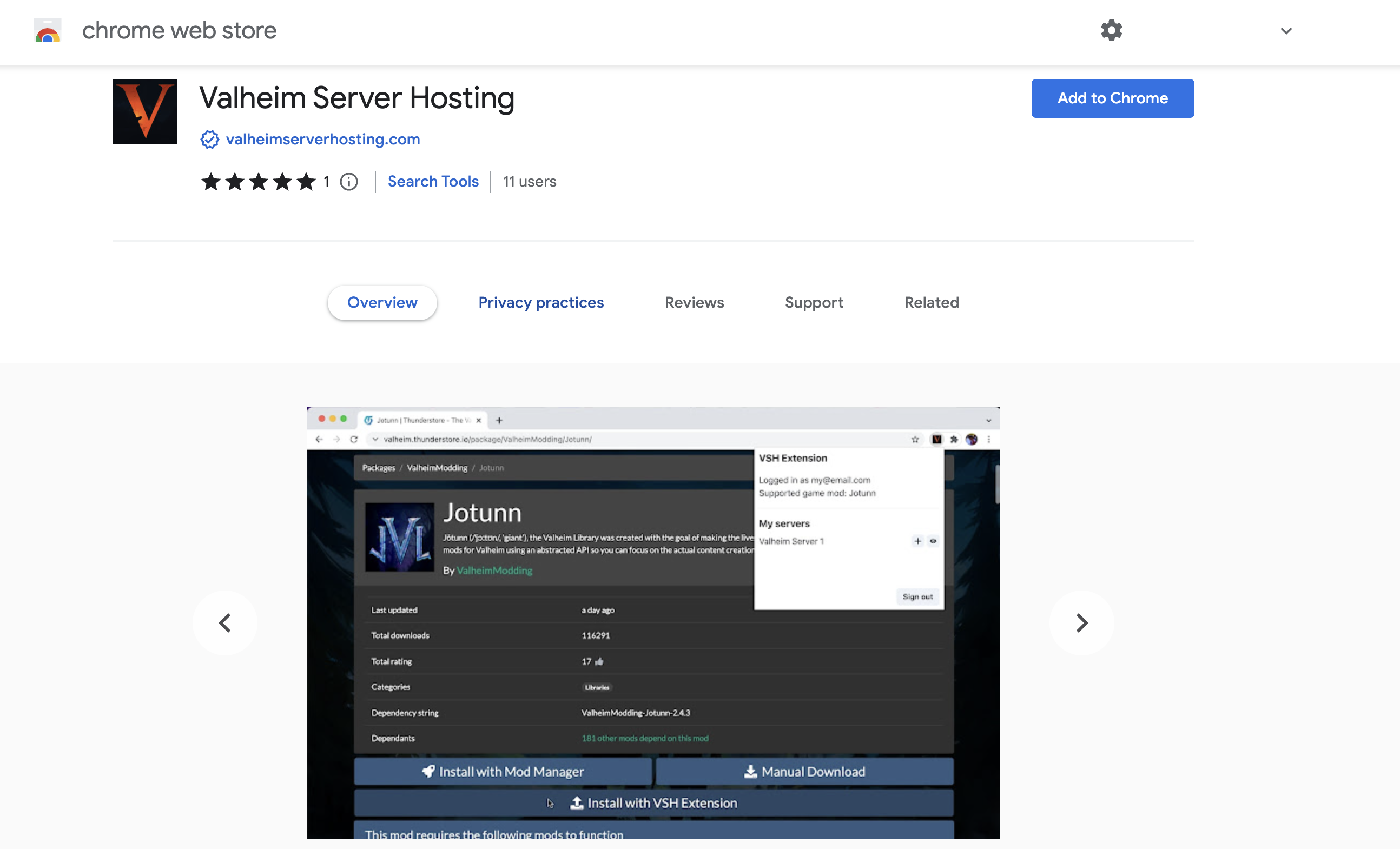This screenshot has width=1400, height=849.
Task: Switch to the Privacy practices tab
Action: [541, 303]
